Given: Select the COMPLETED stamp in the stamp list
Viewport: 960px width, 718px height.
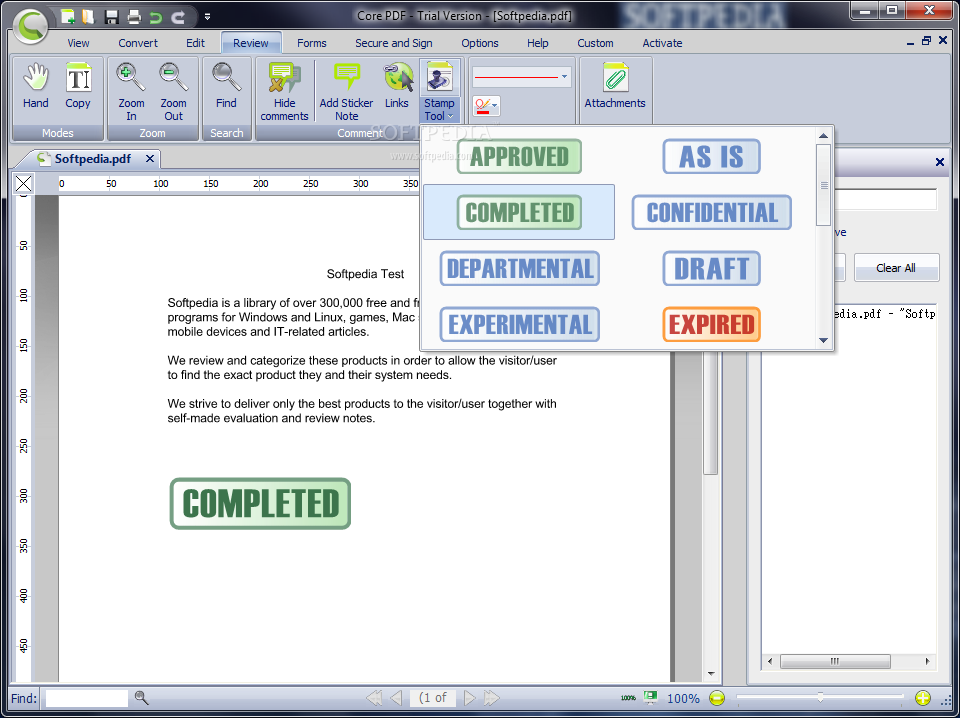Looking at the screenshot, I should point(519,212).
